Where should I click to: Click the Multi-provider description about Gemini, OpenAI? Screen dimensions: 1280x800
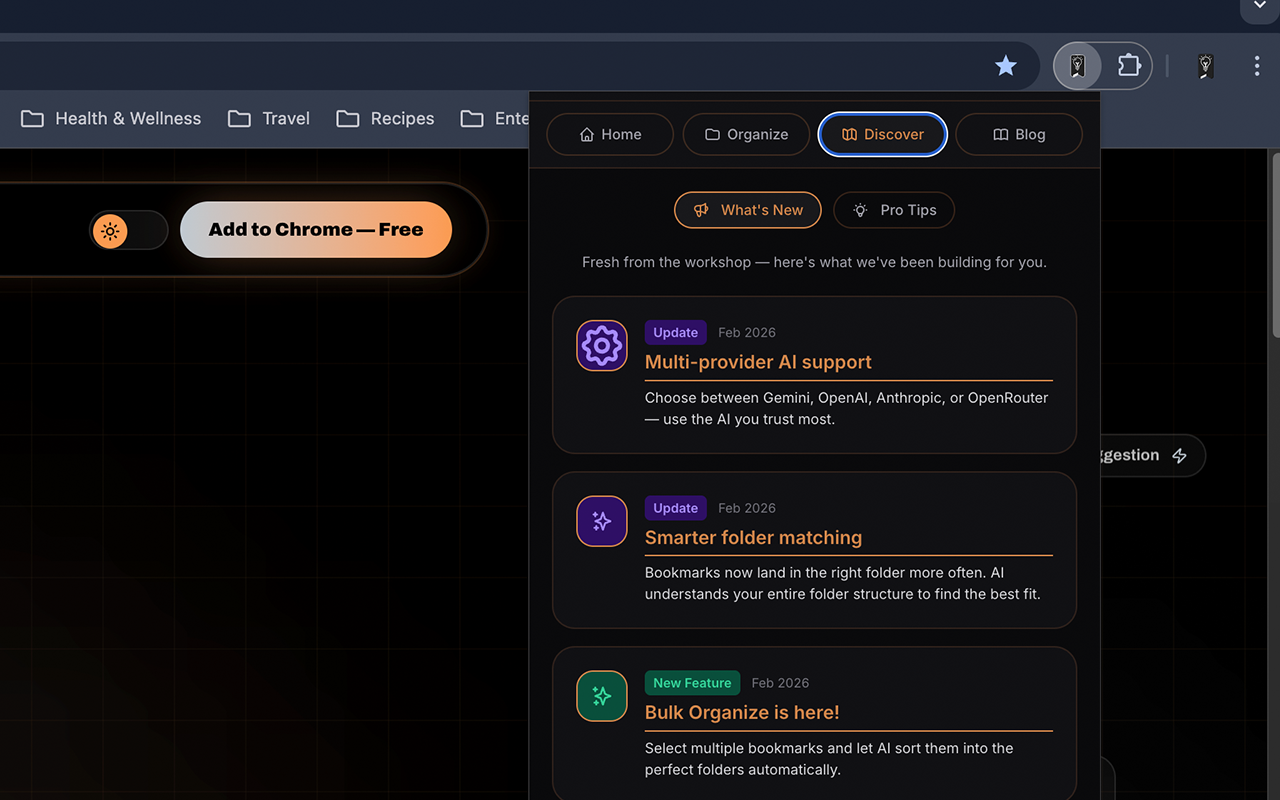point(846,408)
